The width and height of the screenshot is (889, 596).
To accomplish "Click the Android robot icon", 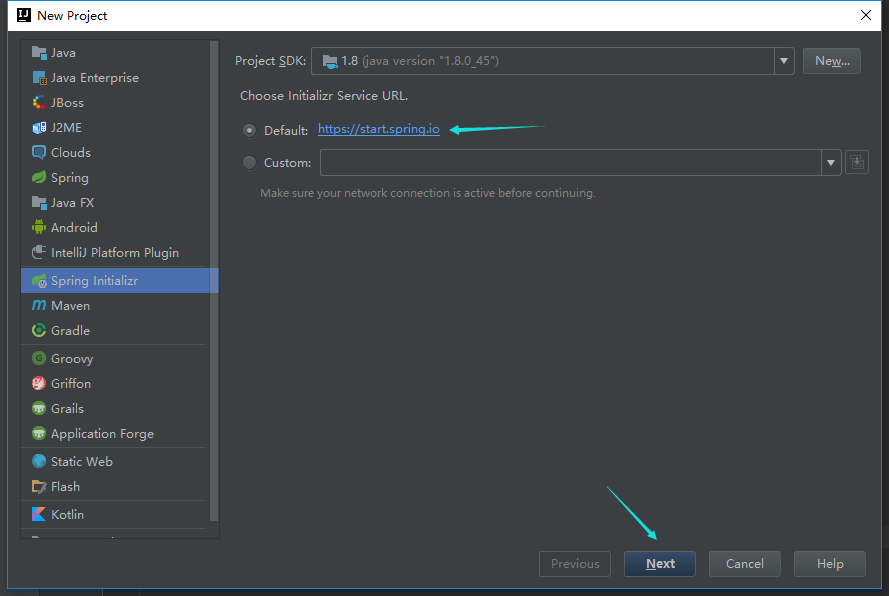I will pyautogui.click(x=39, y=227).
